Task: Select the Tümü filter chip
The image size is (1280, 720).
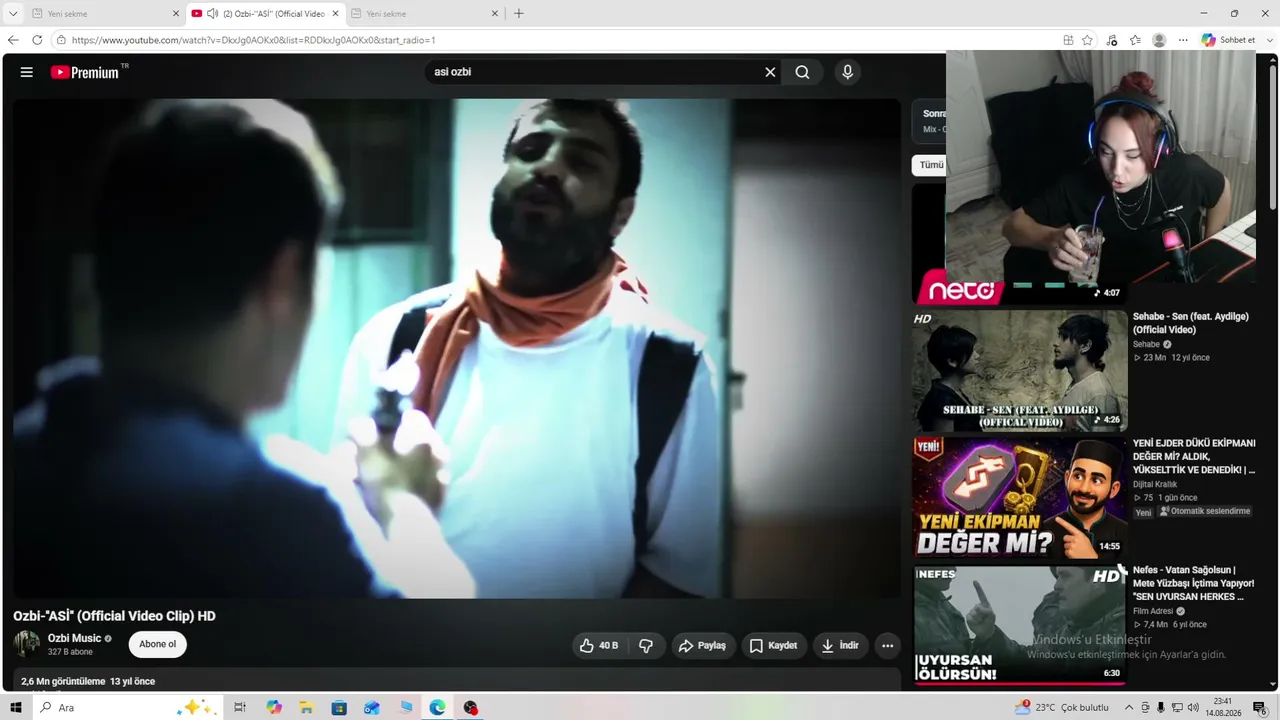Action: click(x=930, y=165)
